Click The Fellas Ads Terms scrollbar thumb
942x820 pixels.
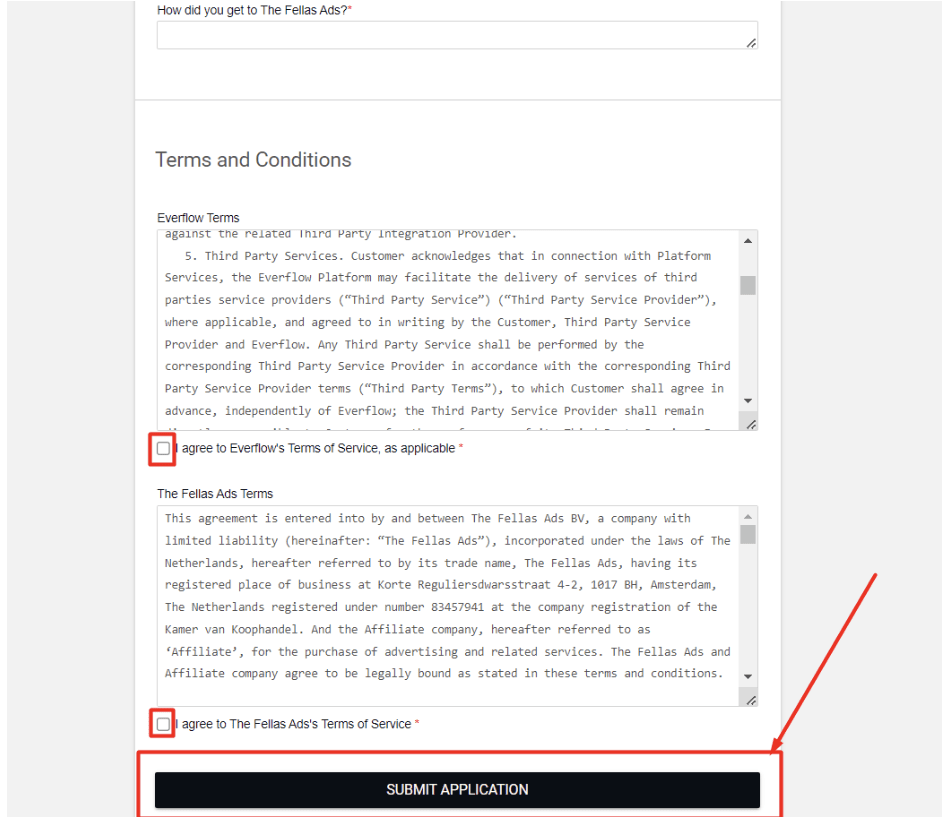(748, 534)
